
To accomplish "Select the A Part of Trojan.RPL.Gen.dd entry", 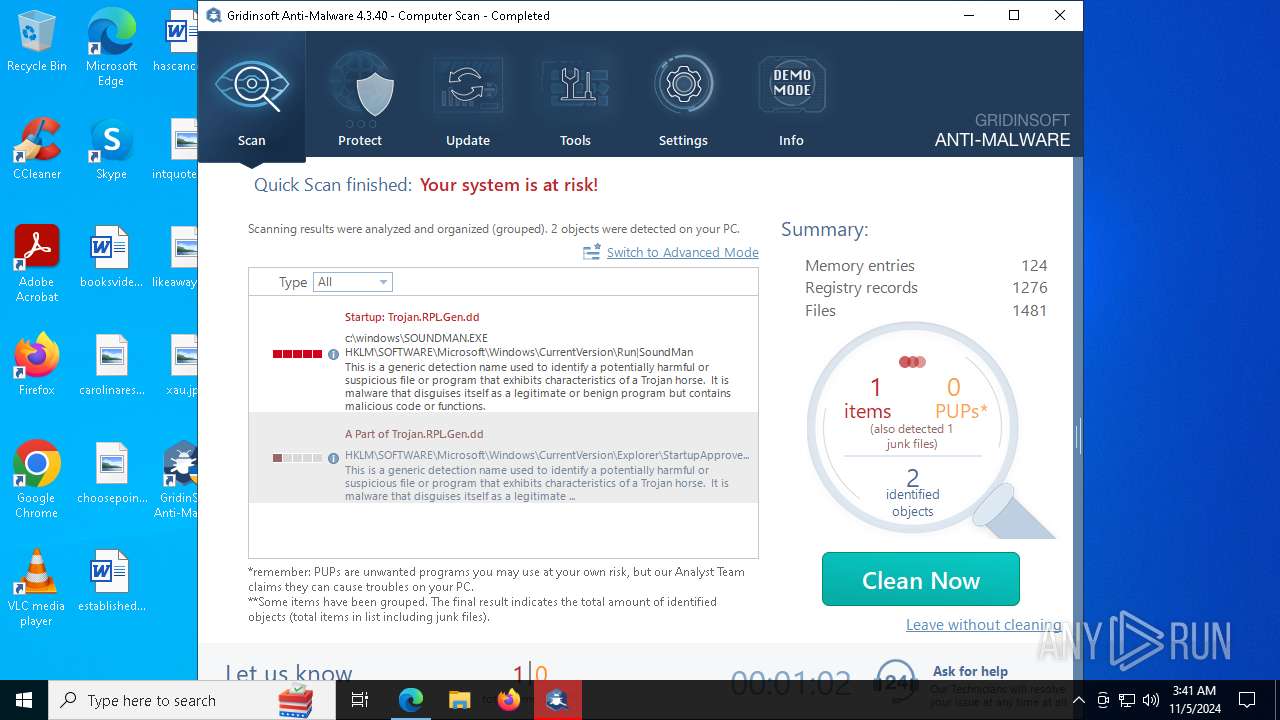I will [x=503, y=457].
